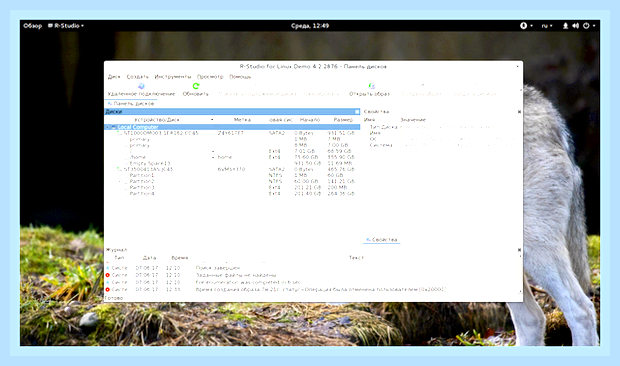Open the Инструменты menu
This screenshot has height=366, width=620.
pyautogui.click(x=173, y=77)
